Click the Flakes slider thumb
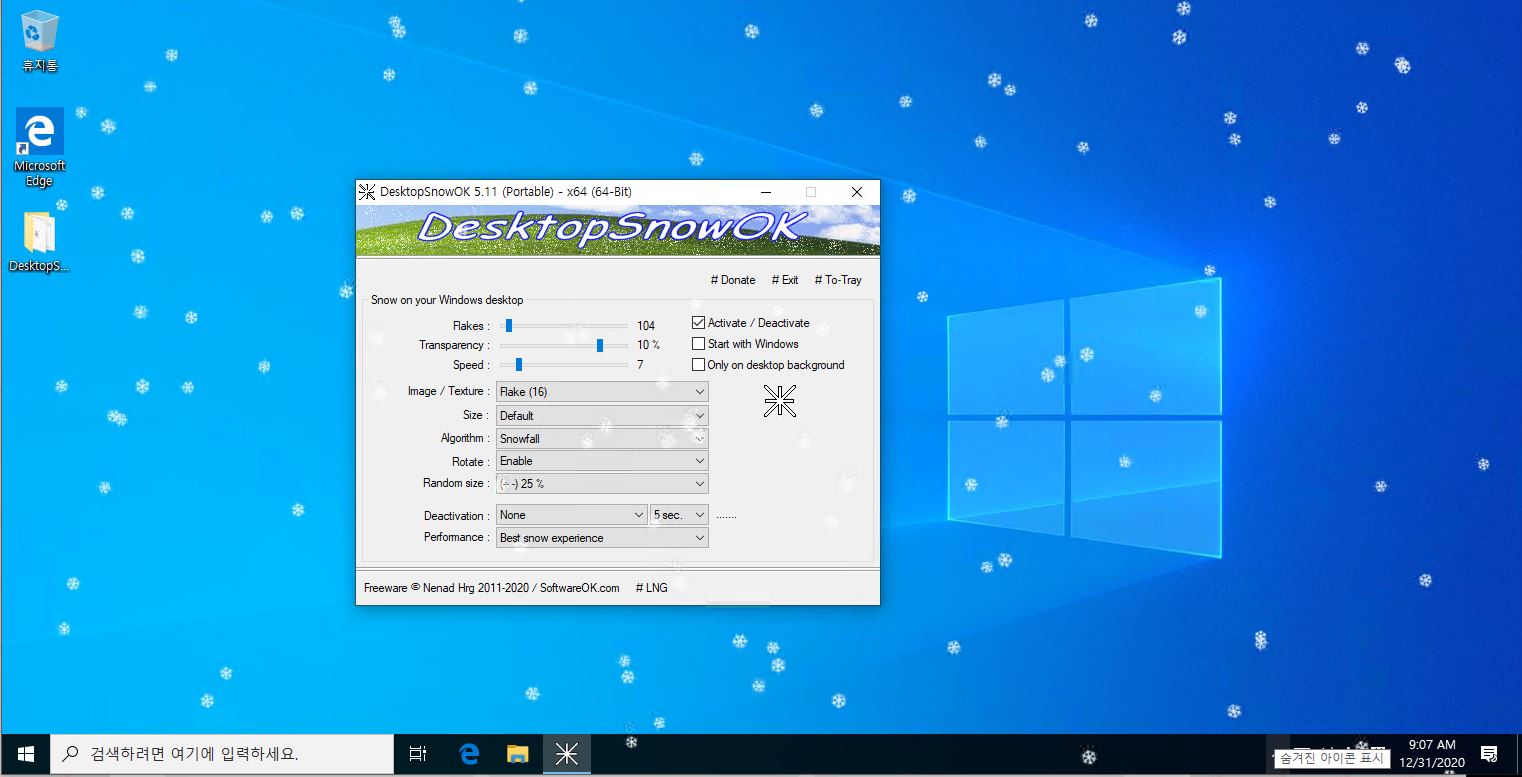This screenshot has height=777, width=1522. [x=509, y=325]
